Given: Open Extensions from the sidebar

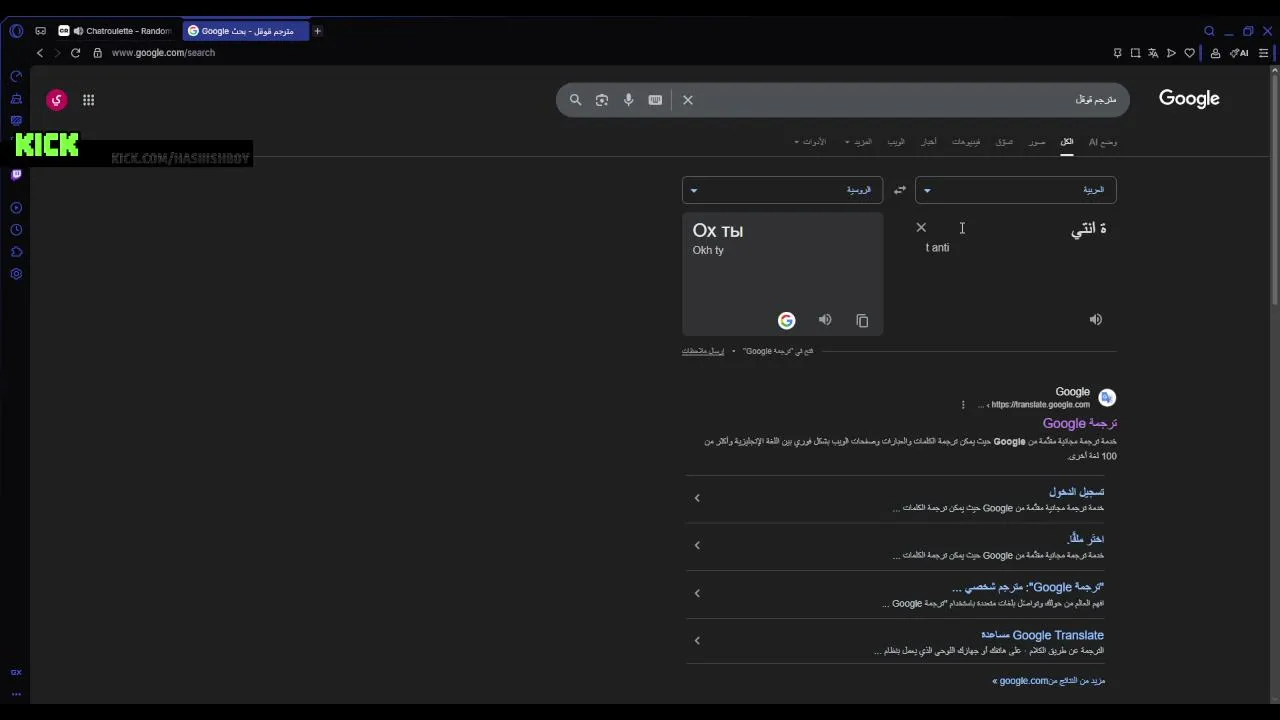Looking at the screenshot, I should tap(16, 252).
